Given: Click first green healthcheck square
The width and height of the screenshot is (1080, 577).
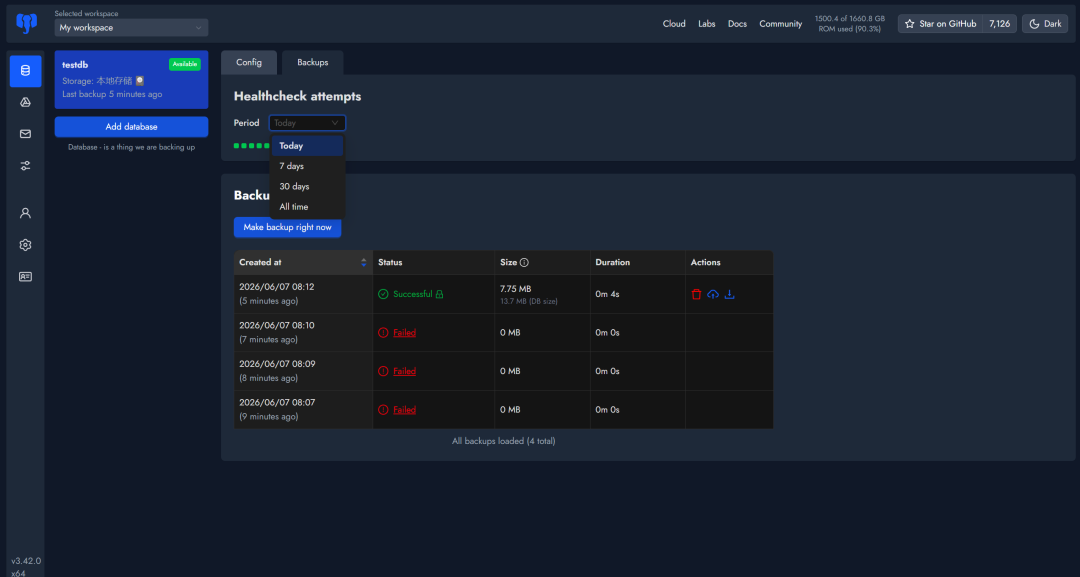Looking at the screenshot, I should pyautogui.click(x=236, y=146).
